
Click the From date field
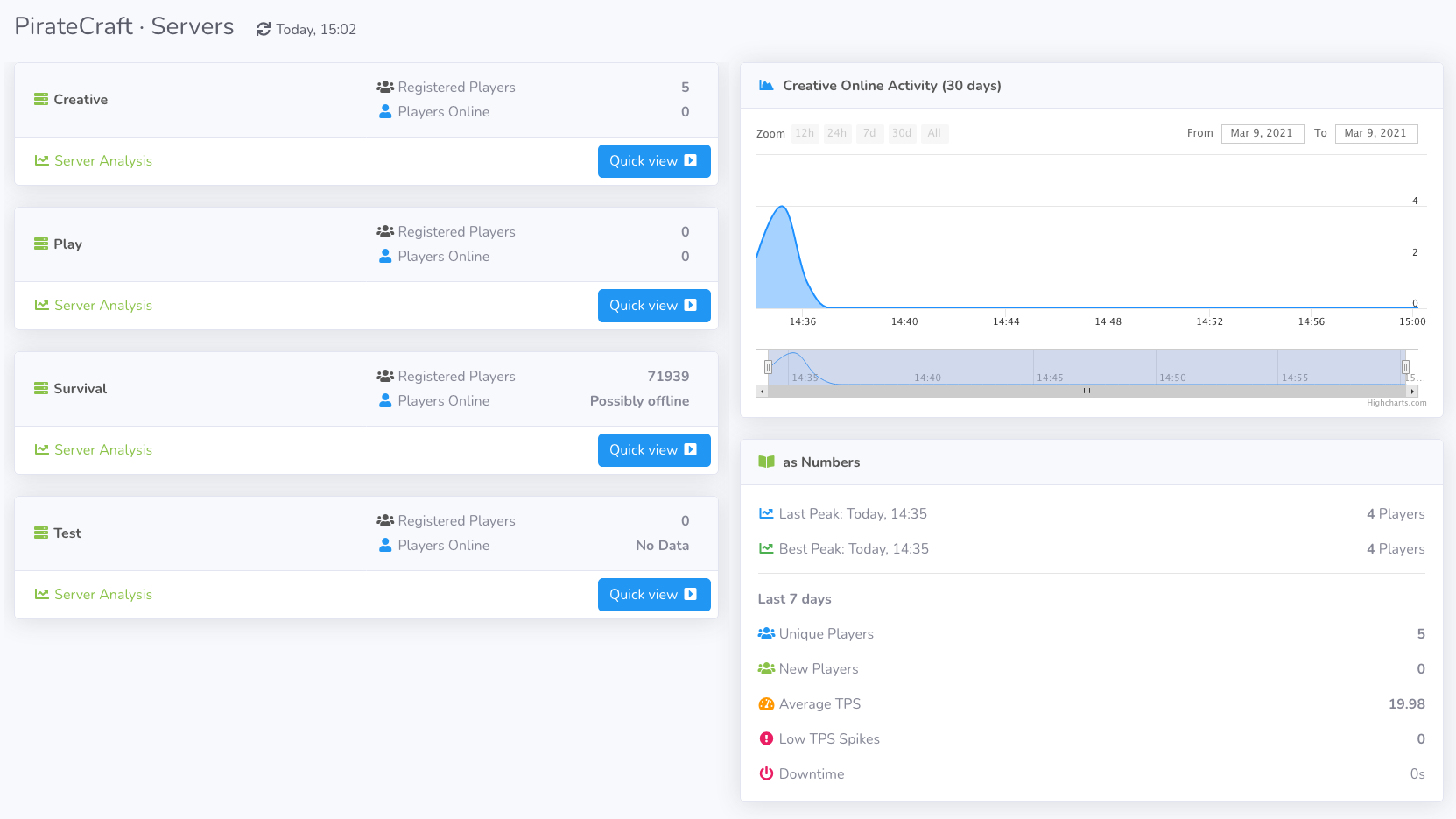coord(1262,134)
